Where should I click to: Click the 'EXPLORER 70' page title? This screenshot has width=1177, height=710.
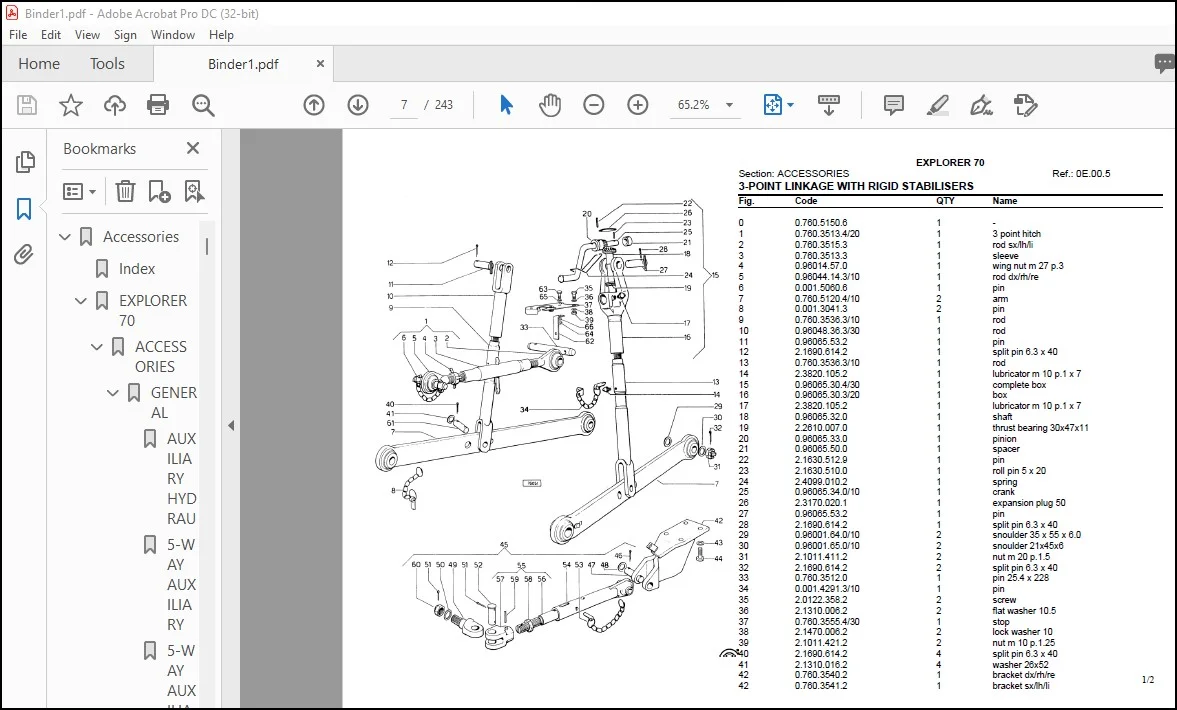950,162
